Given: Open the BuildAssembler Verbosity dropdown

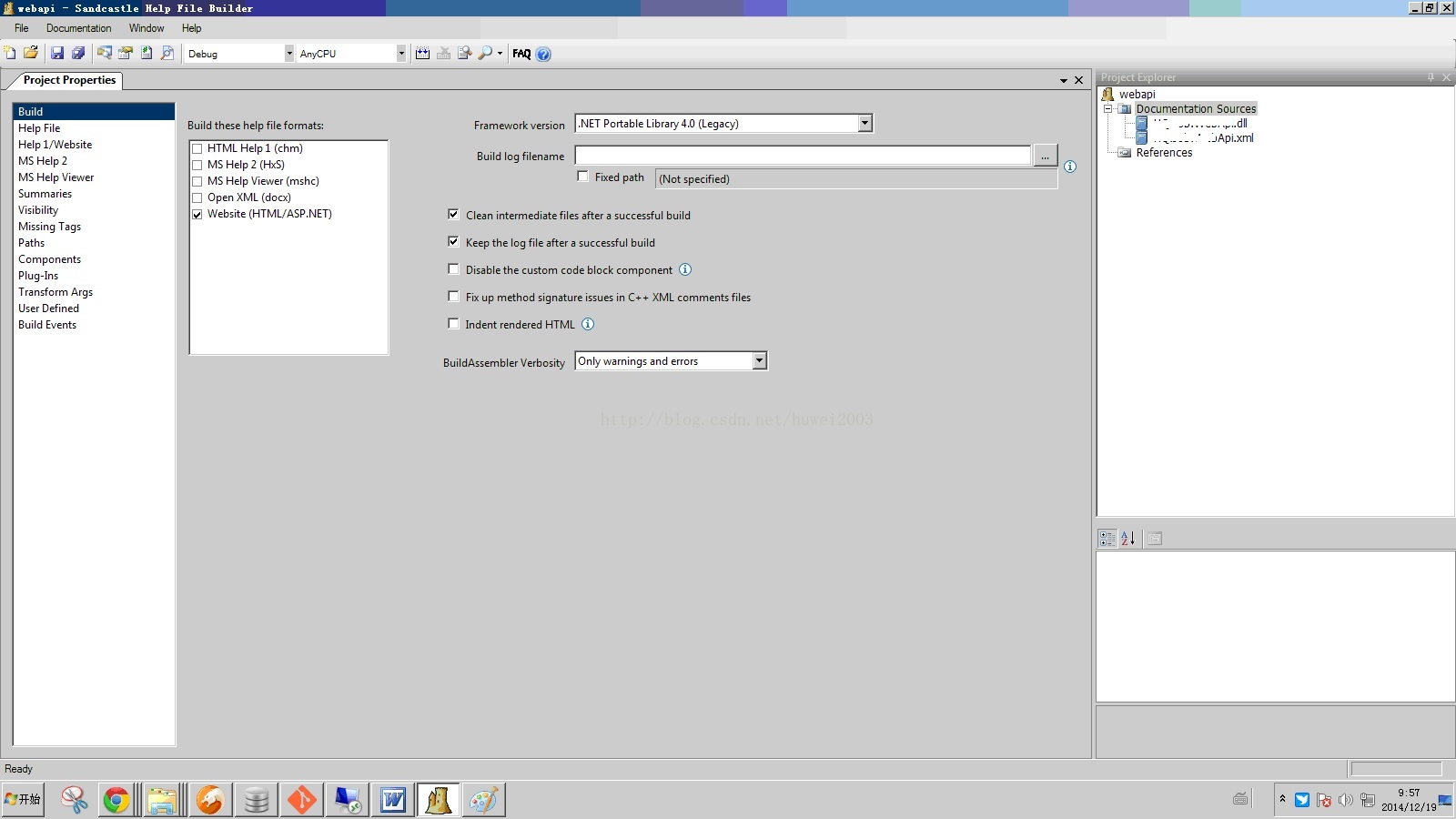Looking at the screenshot, I should pos(759,361).
